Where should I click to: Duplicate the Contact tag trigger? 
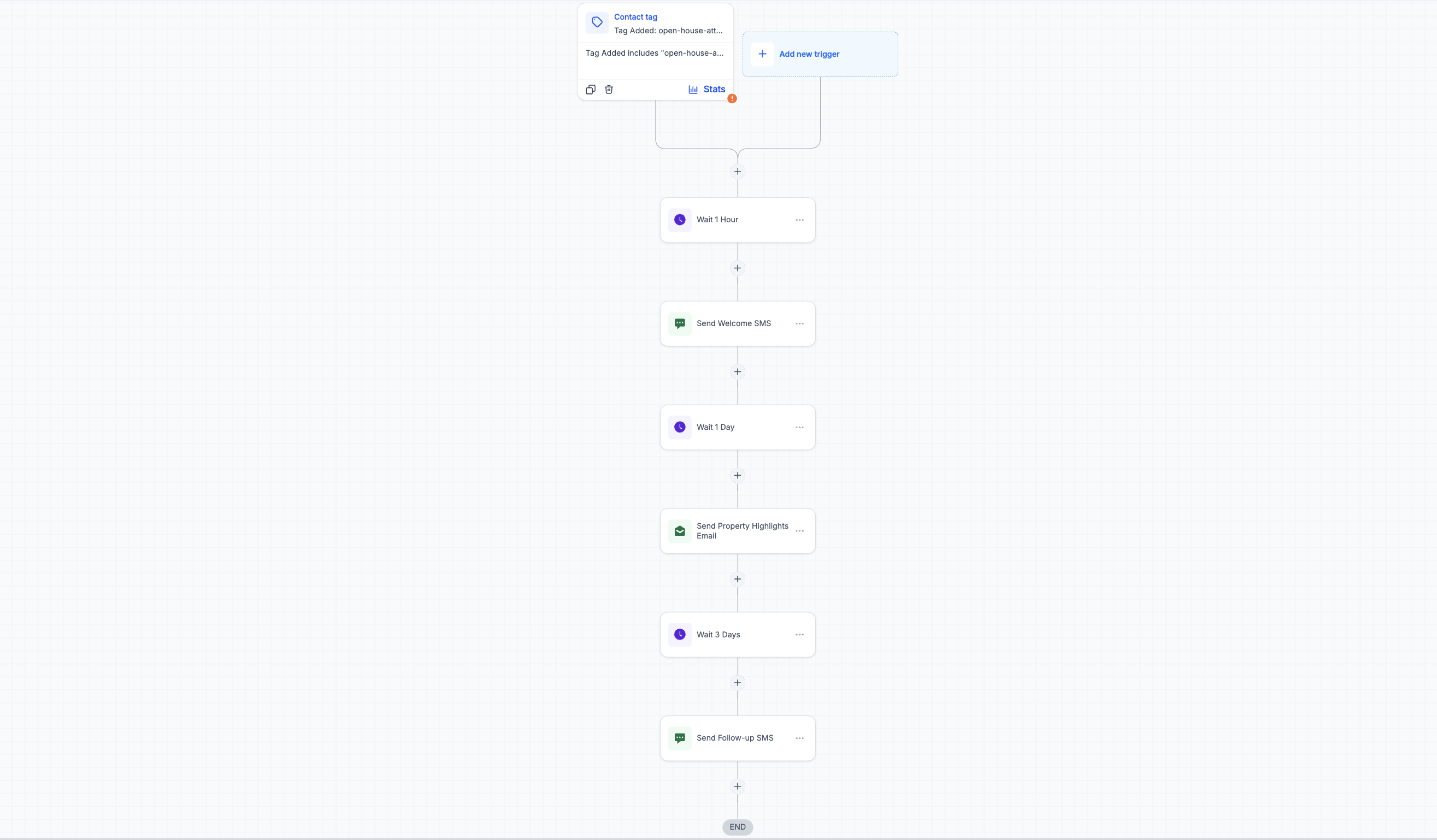pyautogui.click(x=590, y=90)
